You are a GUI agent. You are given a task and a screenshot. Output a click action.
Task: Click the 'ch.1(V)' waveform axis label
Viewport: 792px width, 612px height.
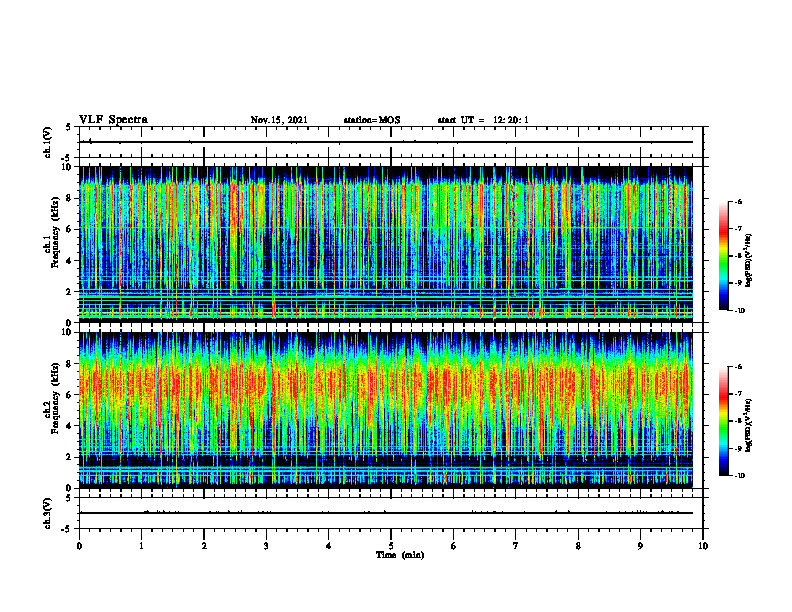click(47, 142)
